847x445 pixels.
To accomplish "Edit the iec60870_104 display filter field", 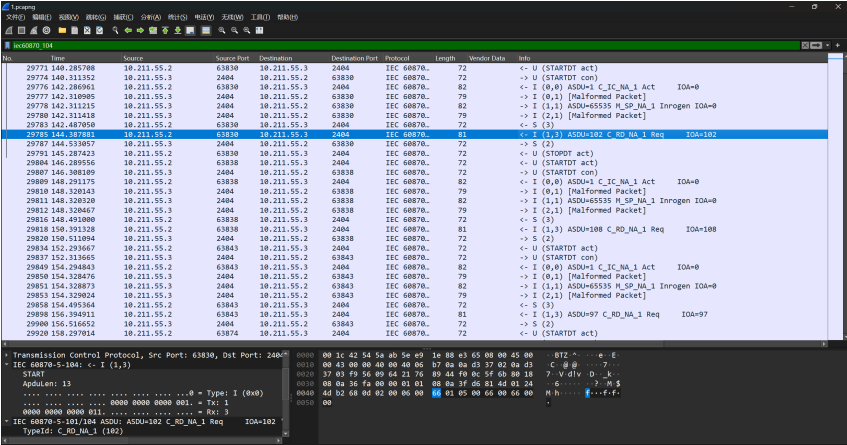I will pos(405,45).
